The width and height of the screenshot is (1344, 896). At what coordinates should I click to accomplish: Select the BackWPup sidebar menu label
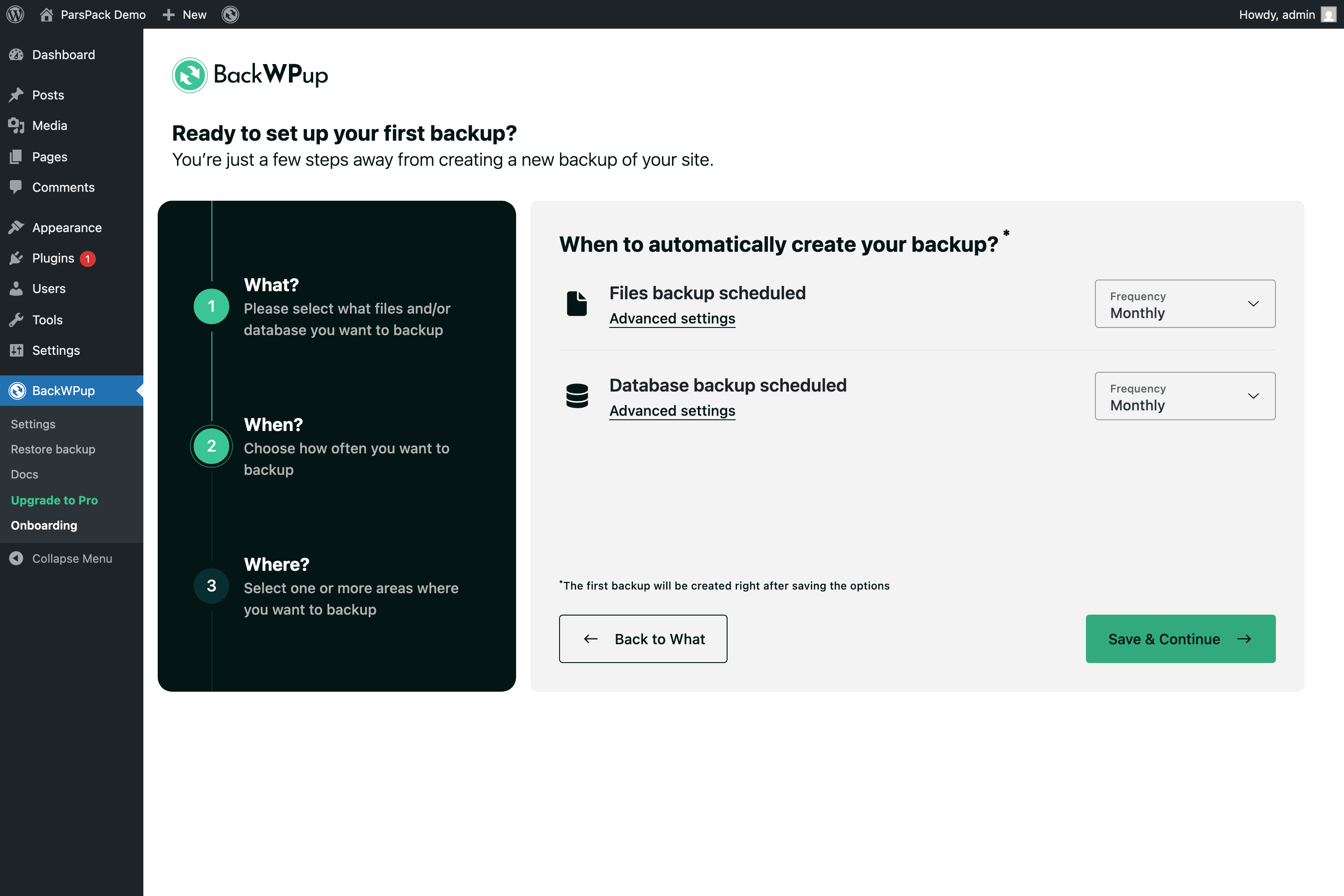point(64,391)
